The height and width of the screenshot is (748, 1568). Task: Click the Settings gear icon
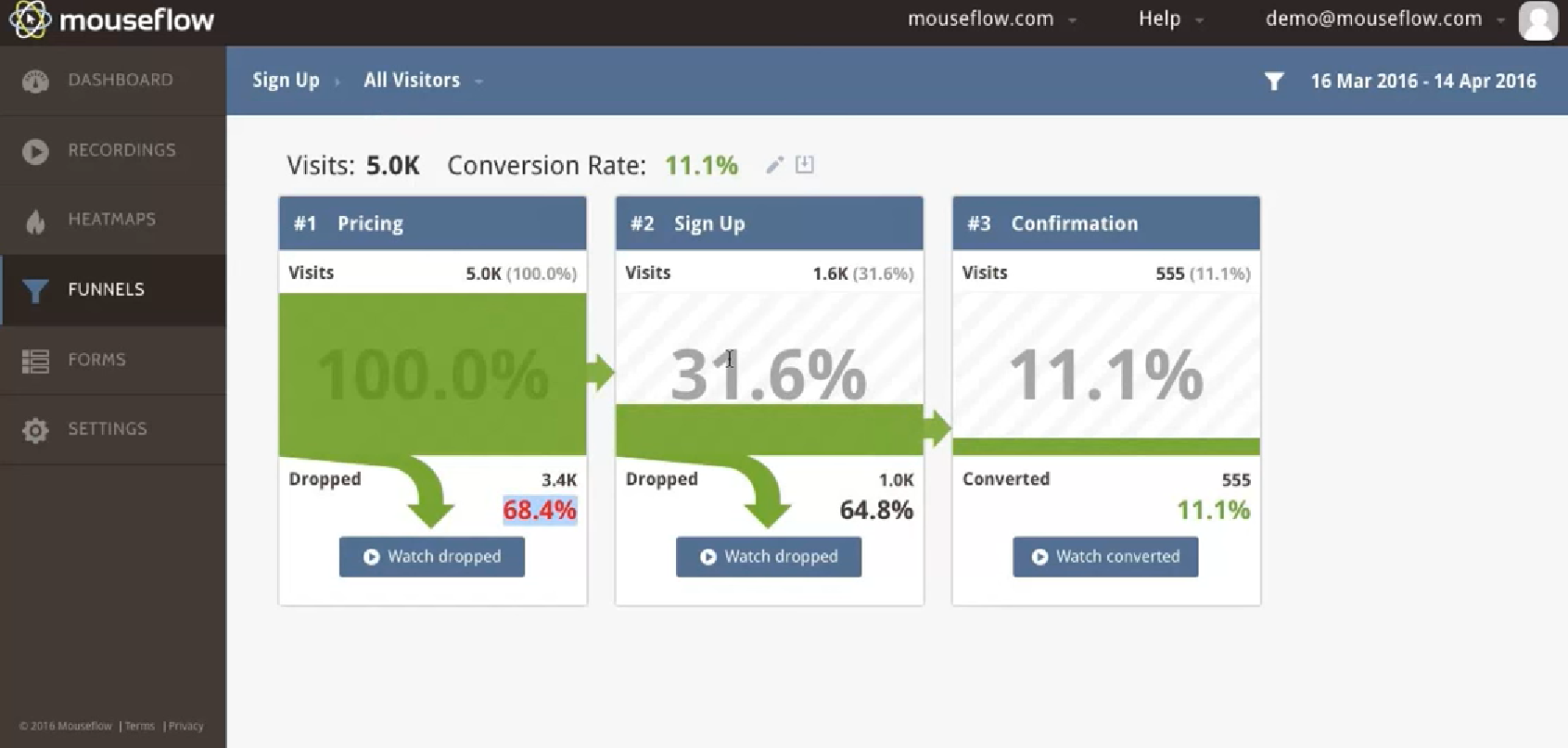click(x=35, y=430)
